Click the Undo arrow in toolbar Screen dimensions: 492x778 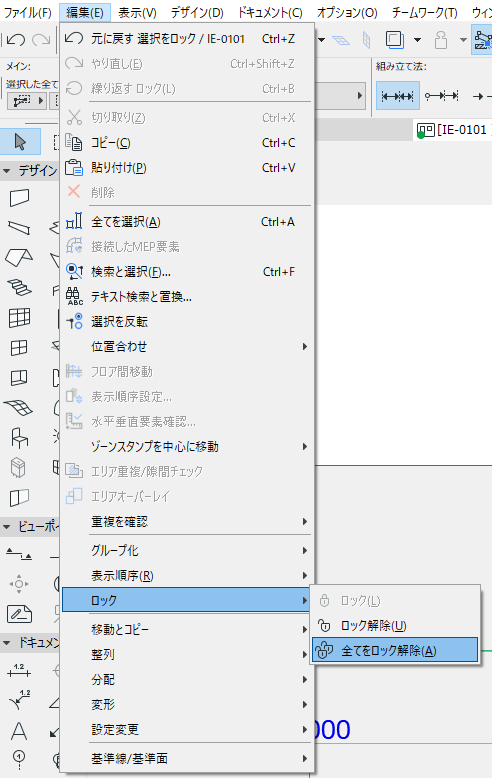[16, 40]
